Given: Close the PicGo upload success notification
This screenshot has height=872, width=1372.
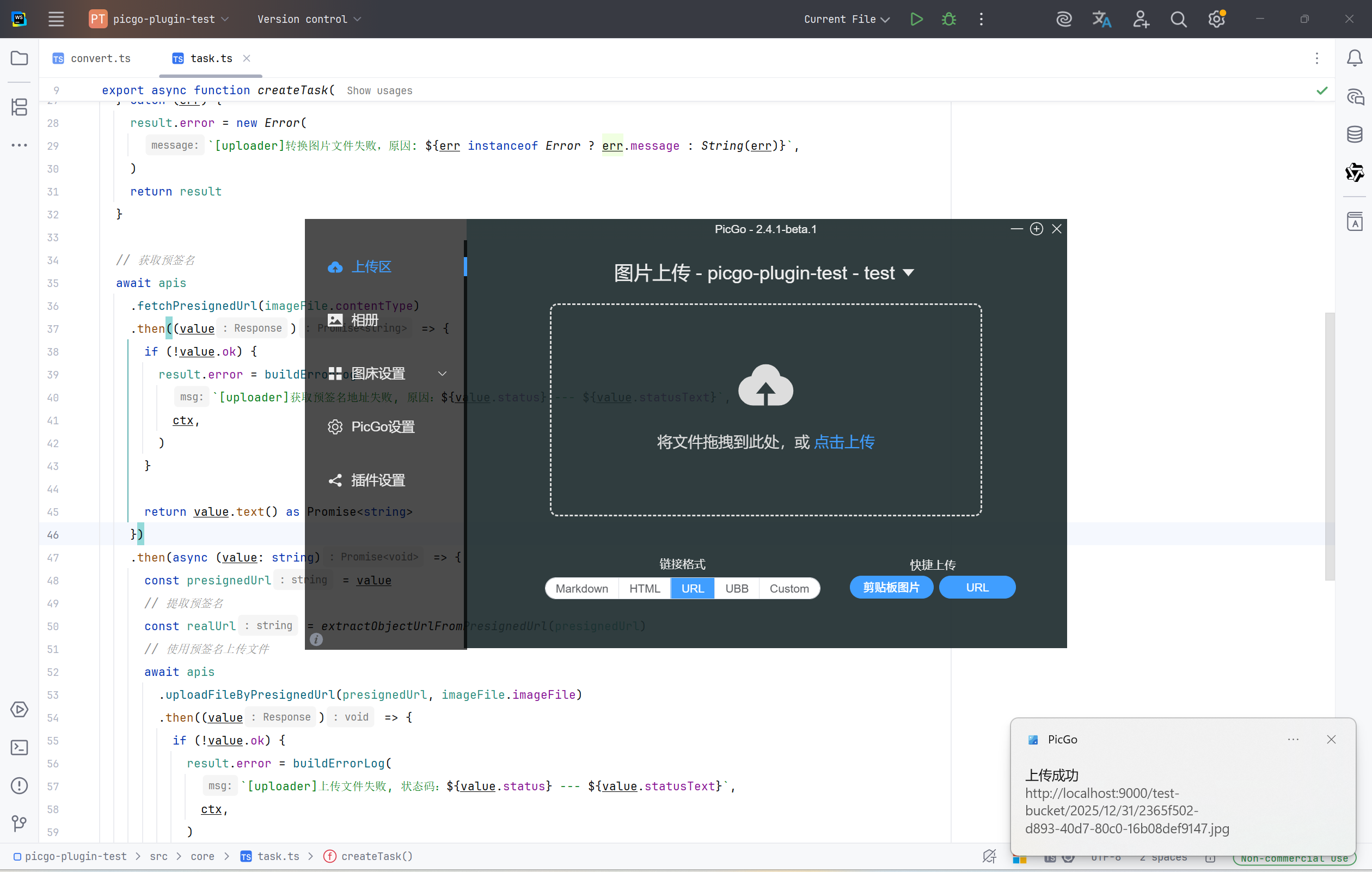Looking at the screenshot, I should [1331, 739].
